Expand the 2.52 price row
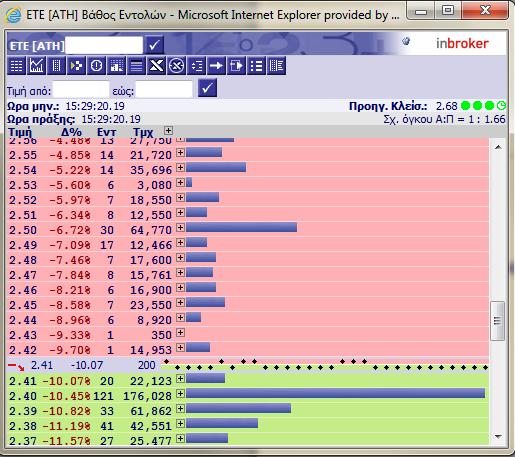 coord(180,197)
